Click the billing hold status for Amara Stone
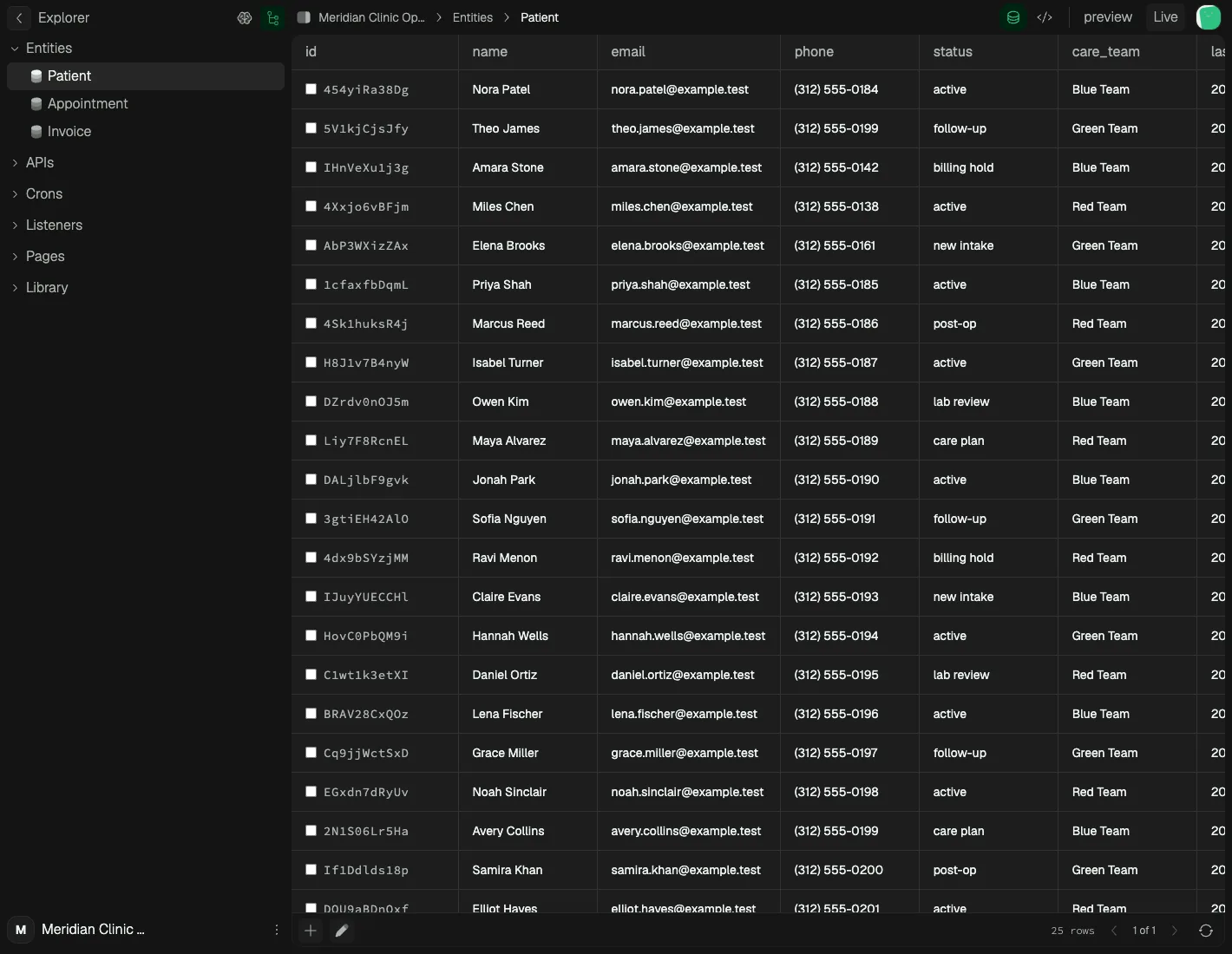The width and height of the screenshot is (1232, 954). coord(963,167)
